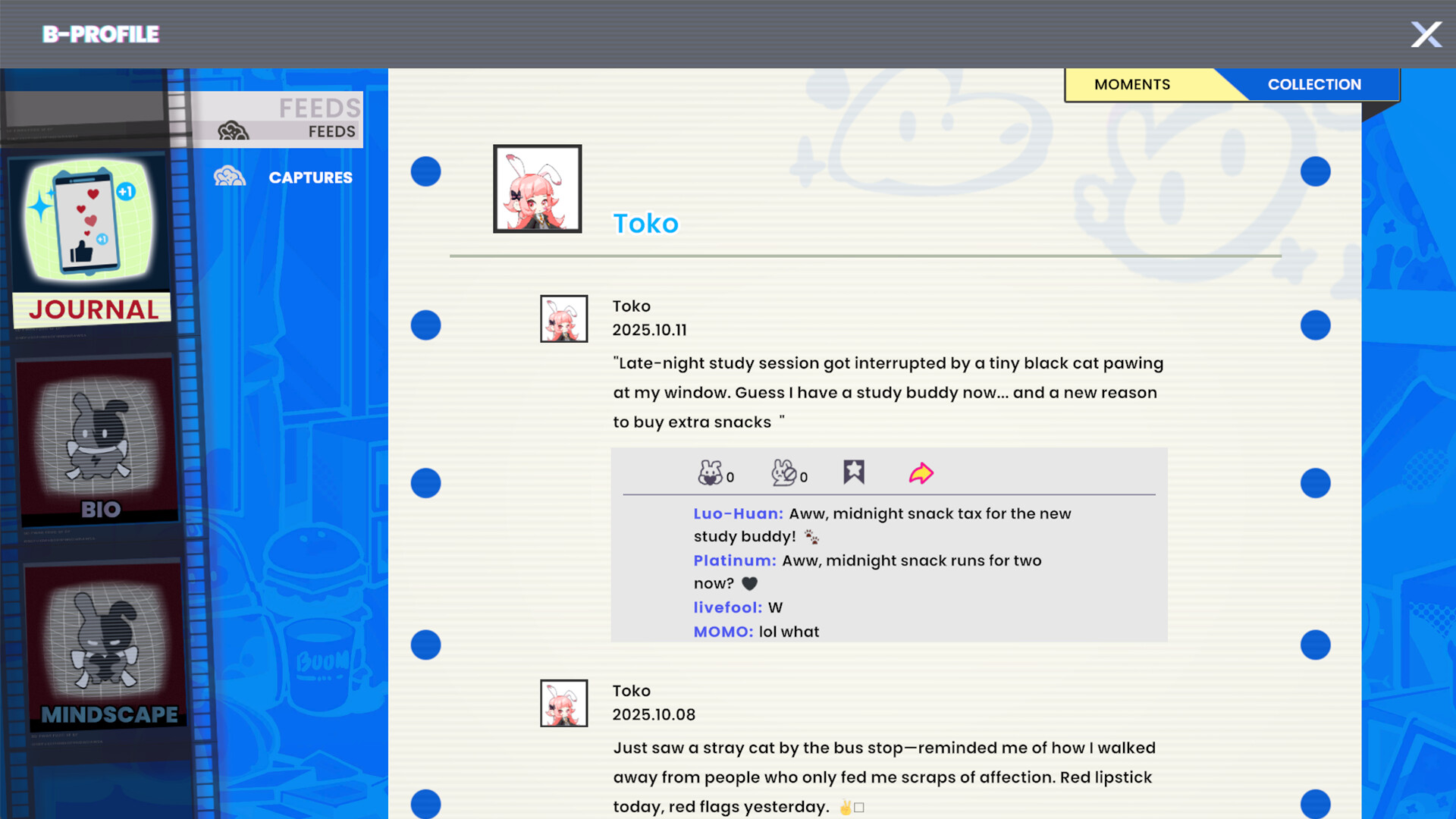Switch to the COLLECTION tab
The height and width of the screenshot is (819, 1456).
pos(1313,84)
